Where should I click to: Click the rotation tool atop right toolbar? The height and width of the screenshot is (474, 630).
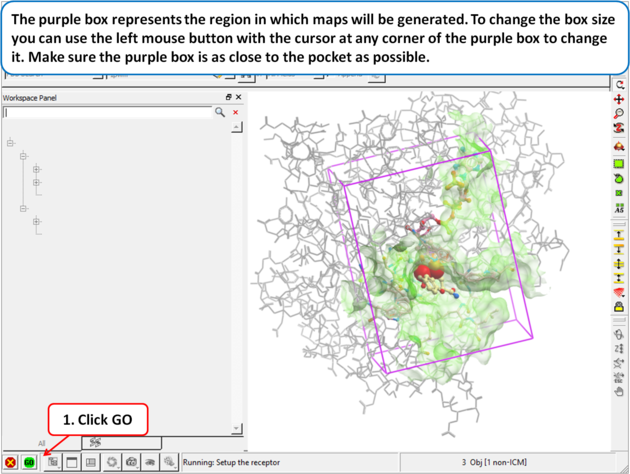coord(620,85)
